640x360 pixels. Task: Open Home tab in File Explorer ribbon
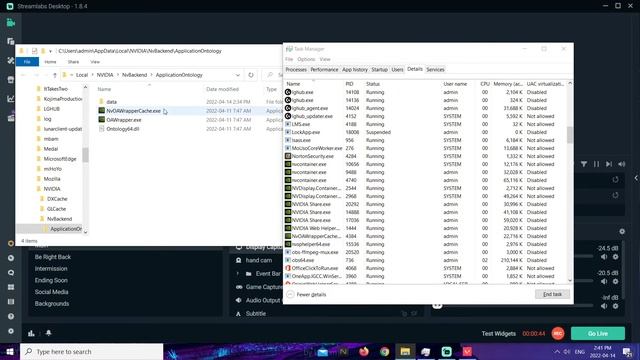click(x=50, y=62)
